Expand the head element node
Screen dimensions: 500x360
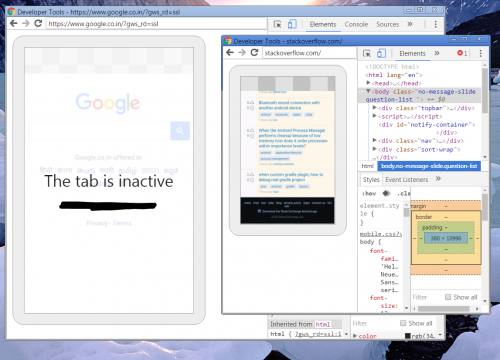tap(368, 83)
